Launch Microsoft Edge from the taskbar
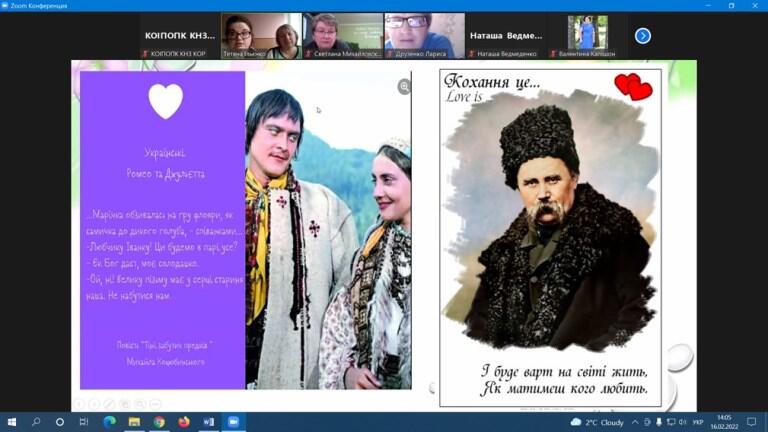The image size is (768, 432). coord(109,422)
